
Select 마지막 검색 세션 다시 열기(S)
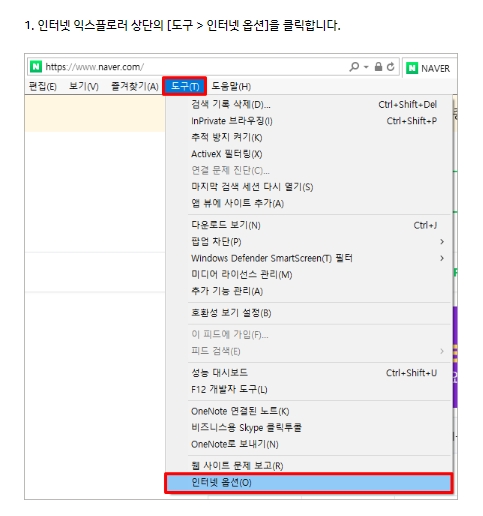(309, 187)
